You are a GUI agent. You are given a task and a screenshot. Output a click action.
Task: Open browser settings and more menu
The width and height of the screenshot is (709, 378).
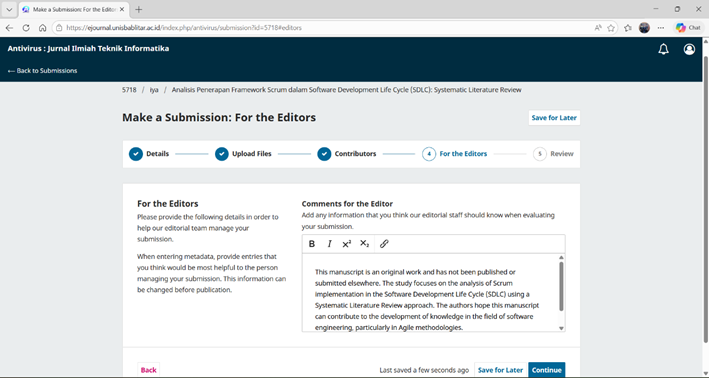click(x=661, y=28)
